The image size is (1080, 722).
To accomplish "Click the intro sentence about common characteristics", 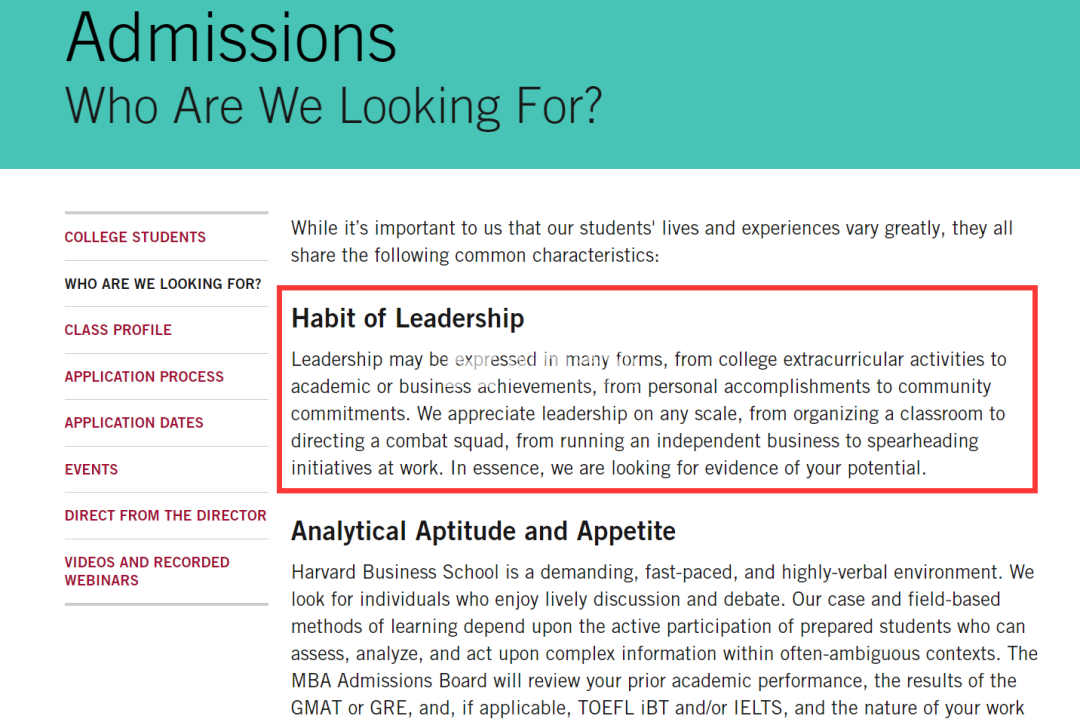I will (652, 242).
